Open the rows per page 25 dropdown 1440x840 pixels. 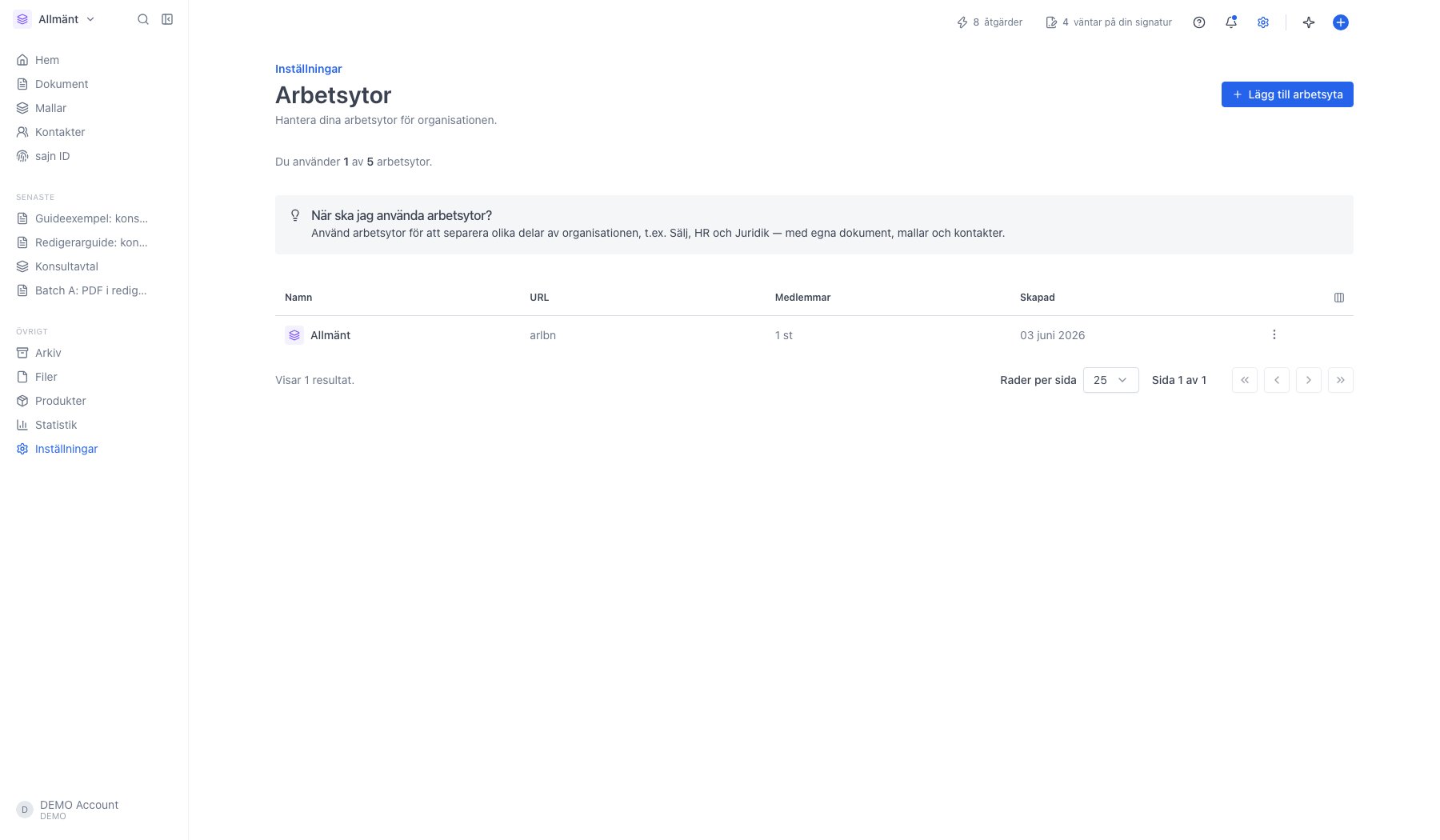(1111, 380)
